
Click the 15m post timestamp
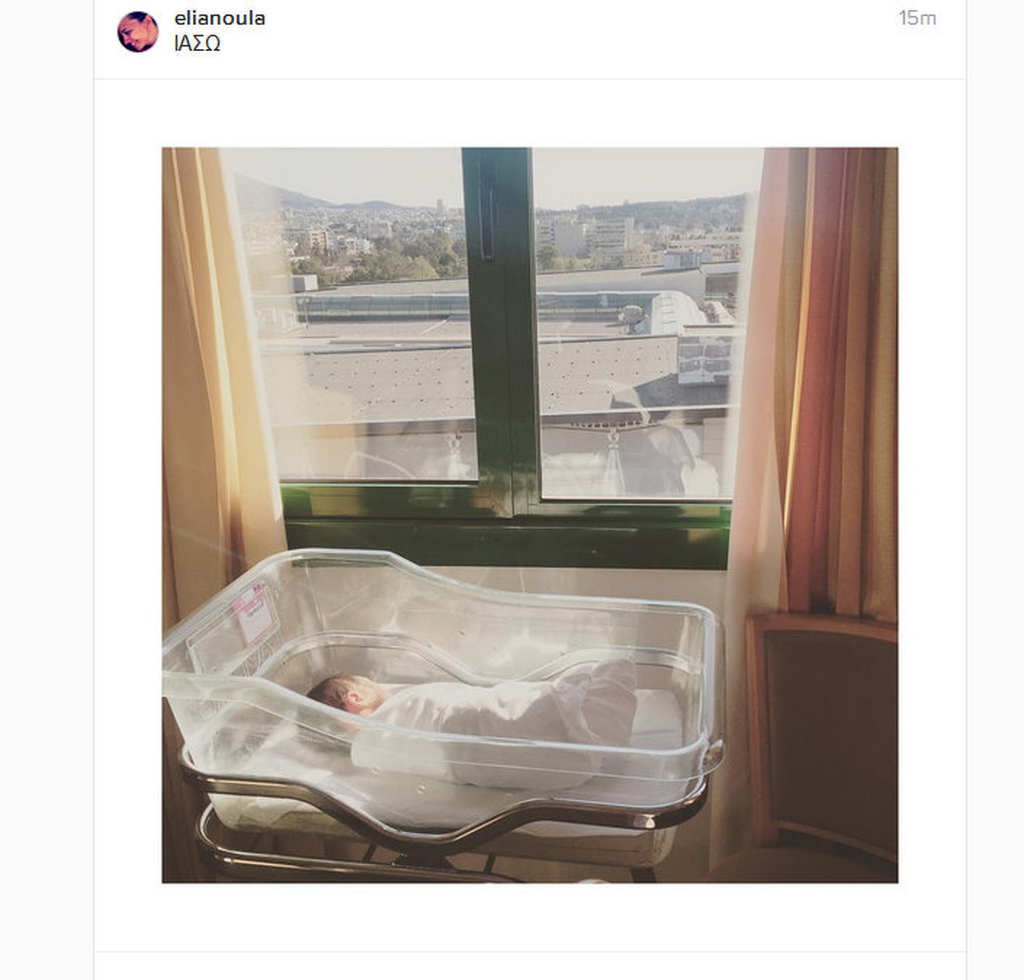[917, 18]
